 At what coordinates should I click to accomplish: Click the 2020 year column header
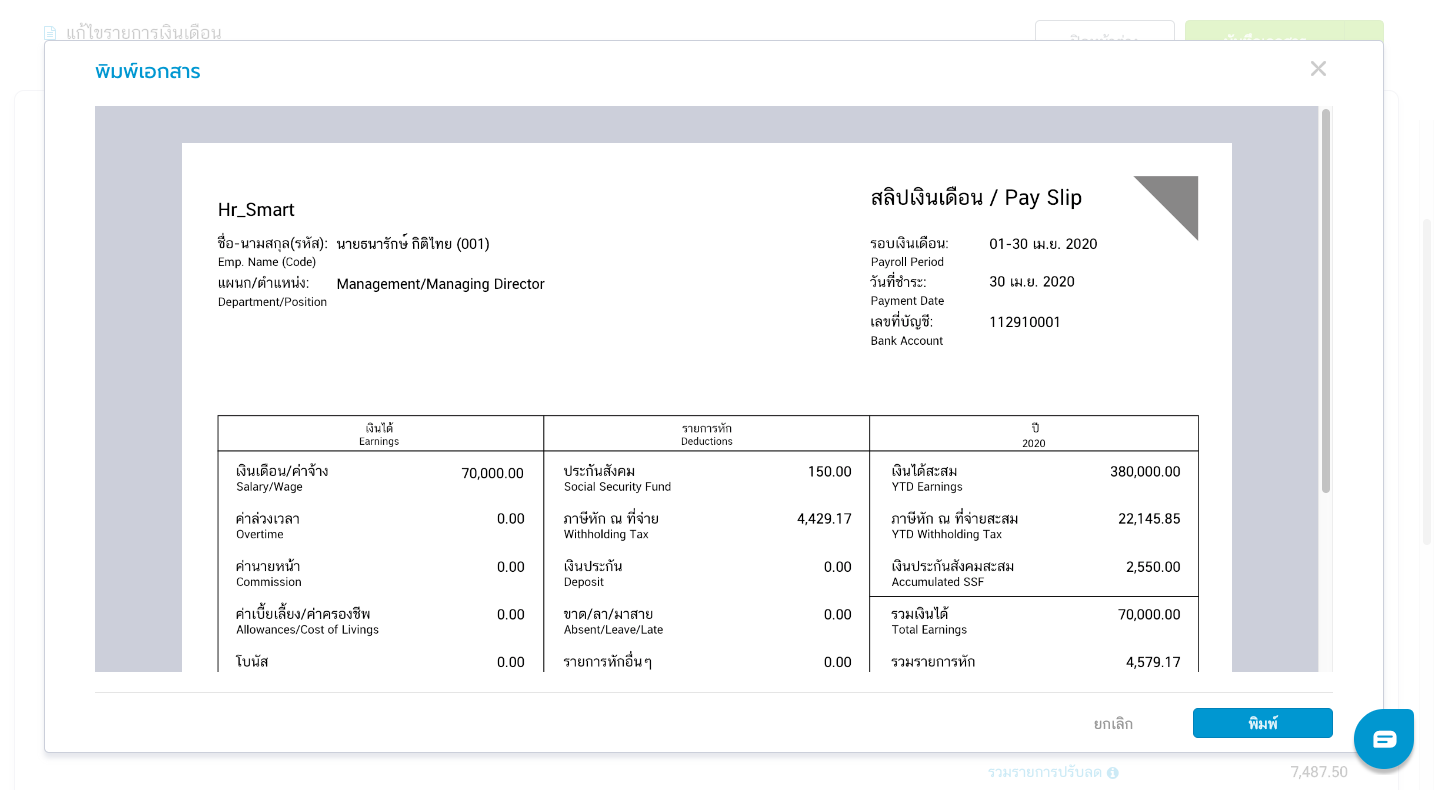(x=1034, y=435)
